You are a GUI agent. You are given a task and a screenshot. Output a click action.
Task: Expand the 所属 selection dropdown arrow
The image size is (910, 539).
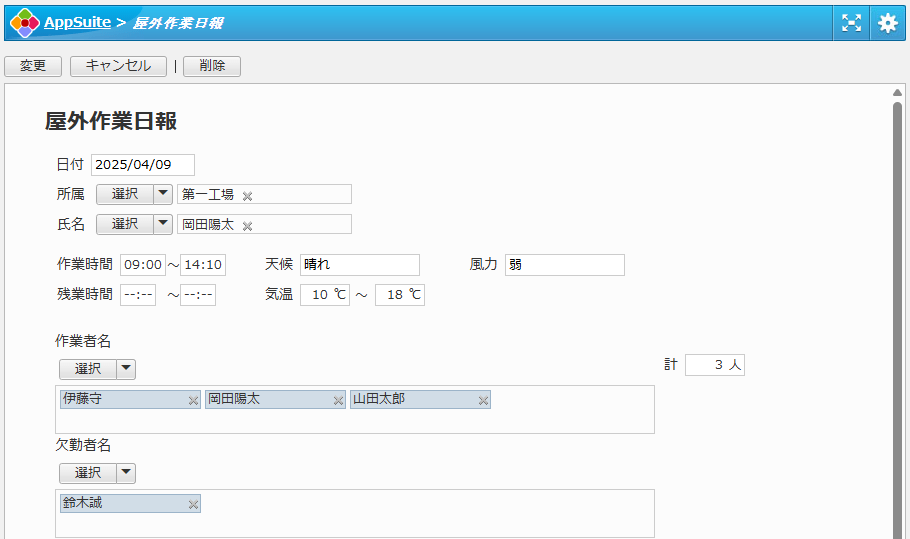163,194
